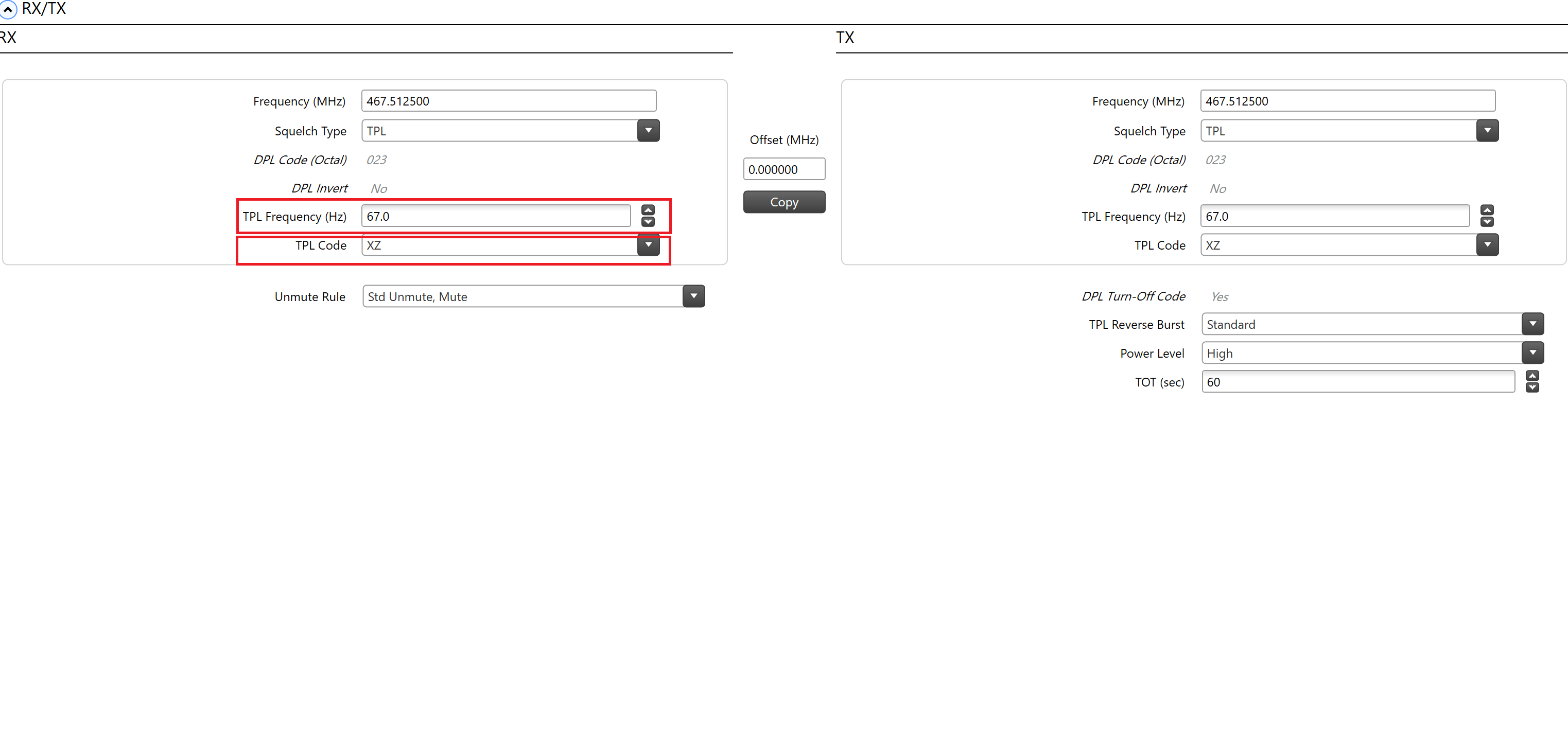Increase RX TPL Frequency with up arrow
The image size is (1568, 739).
648,210
